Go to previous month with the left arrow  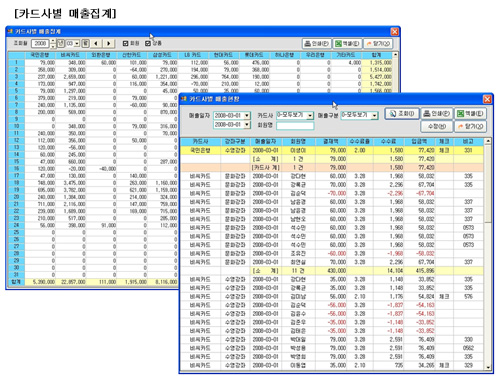[x=96, y=43]
